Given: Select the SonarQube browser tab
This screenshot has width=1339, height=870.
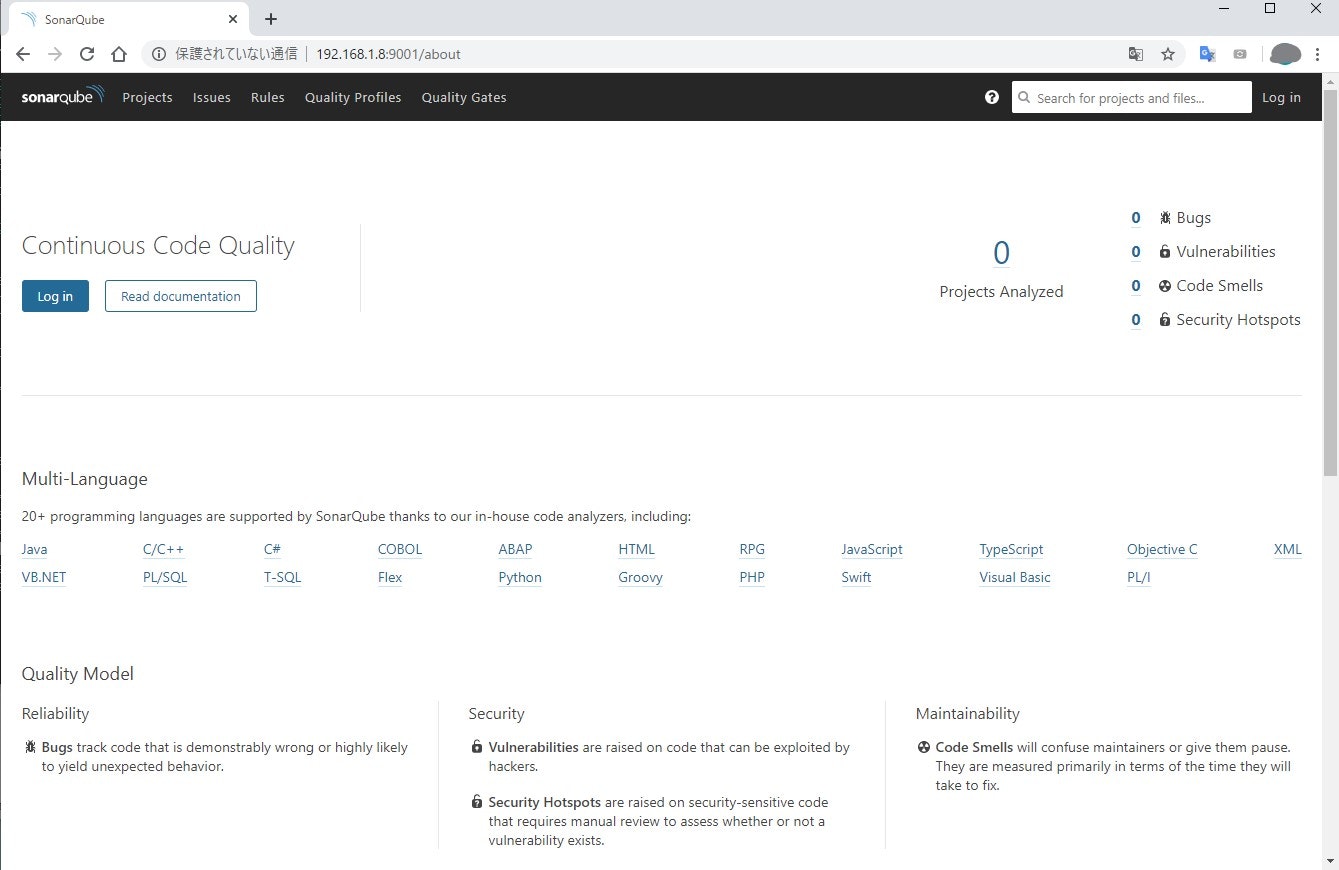Looking at the screenshot, I should [128, 19].
